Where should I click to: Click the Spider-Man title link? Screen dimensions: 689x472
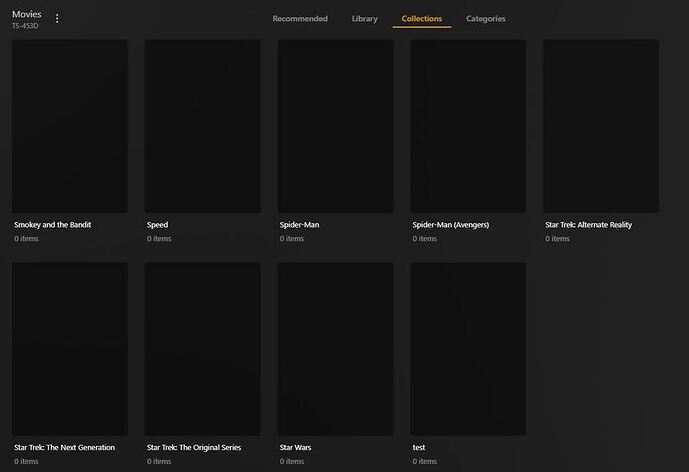pos(299,225)
